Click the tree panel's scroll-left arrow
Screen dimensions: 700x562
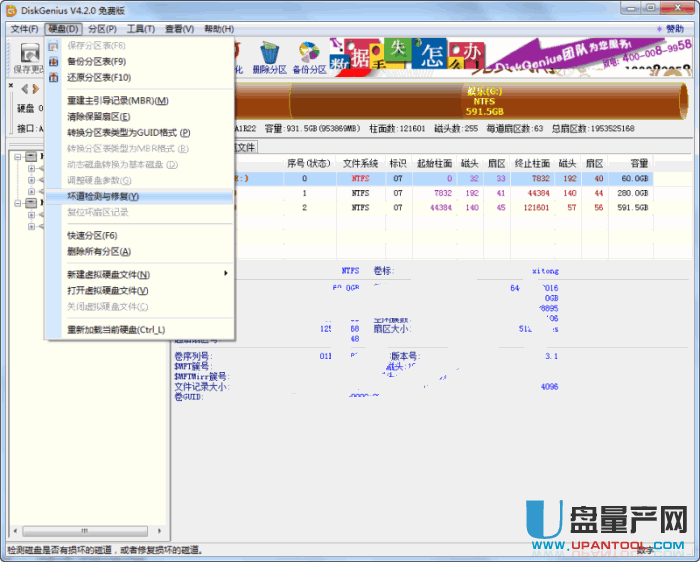pos(16,531)
